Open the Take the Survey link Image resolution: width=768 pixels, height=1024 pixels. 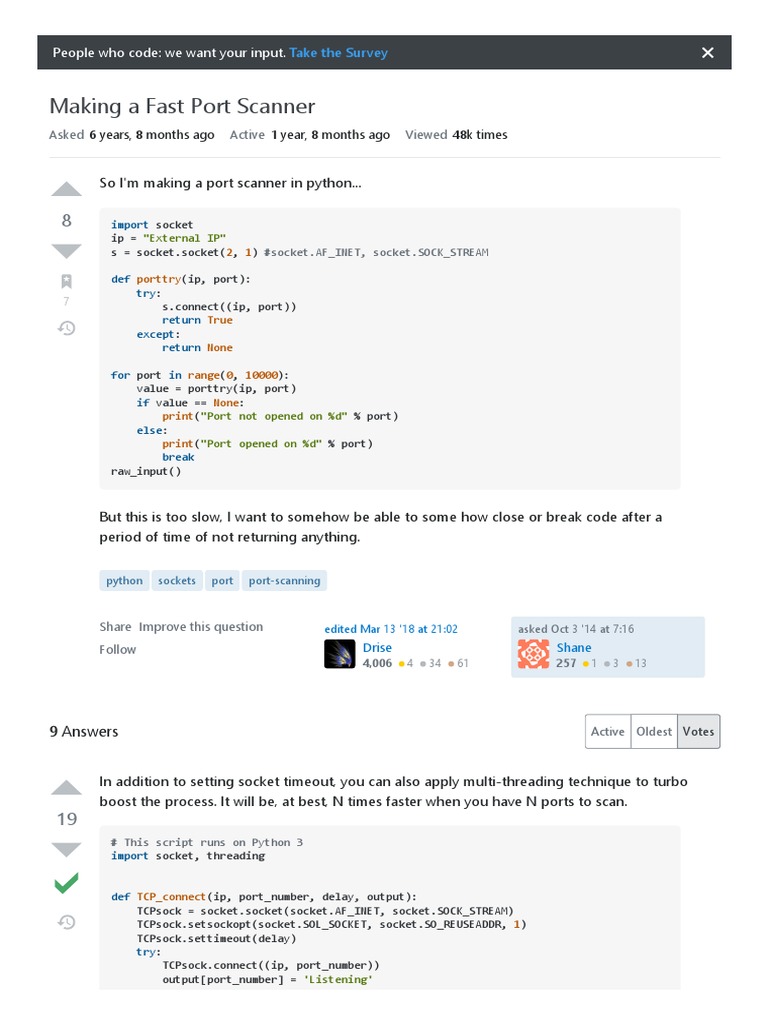(338, 53)
